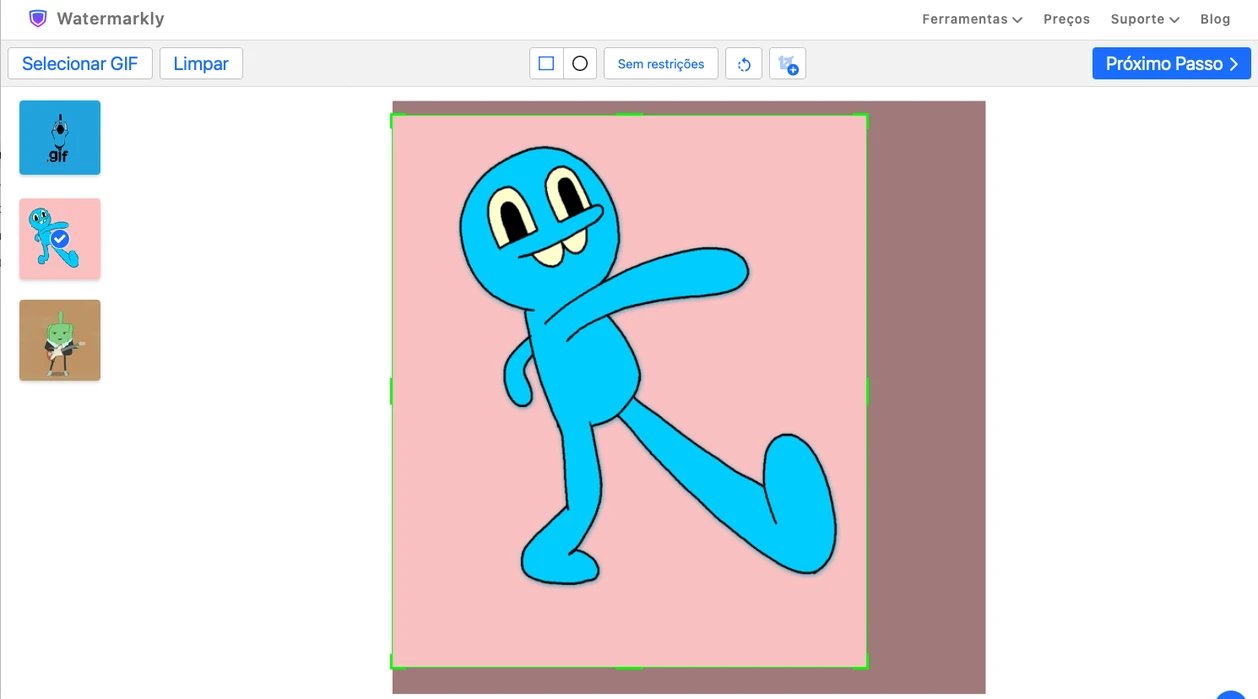
Task: Click the add crop area icon
Action: click(x=788, y=64)
